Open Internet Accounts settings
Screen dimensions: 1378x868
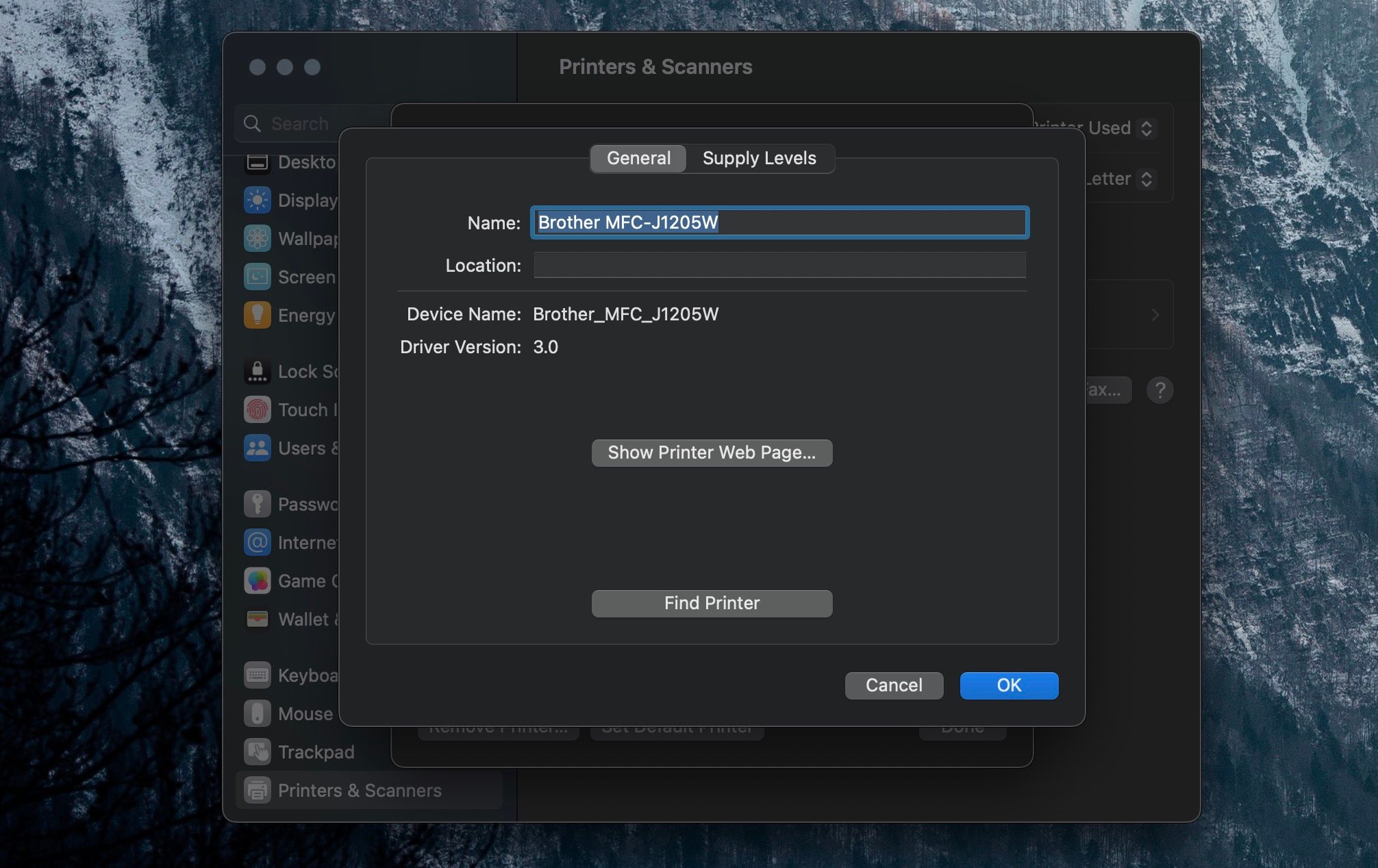tap(258, 541)
